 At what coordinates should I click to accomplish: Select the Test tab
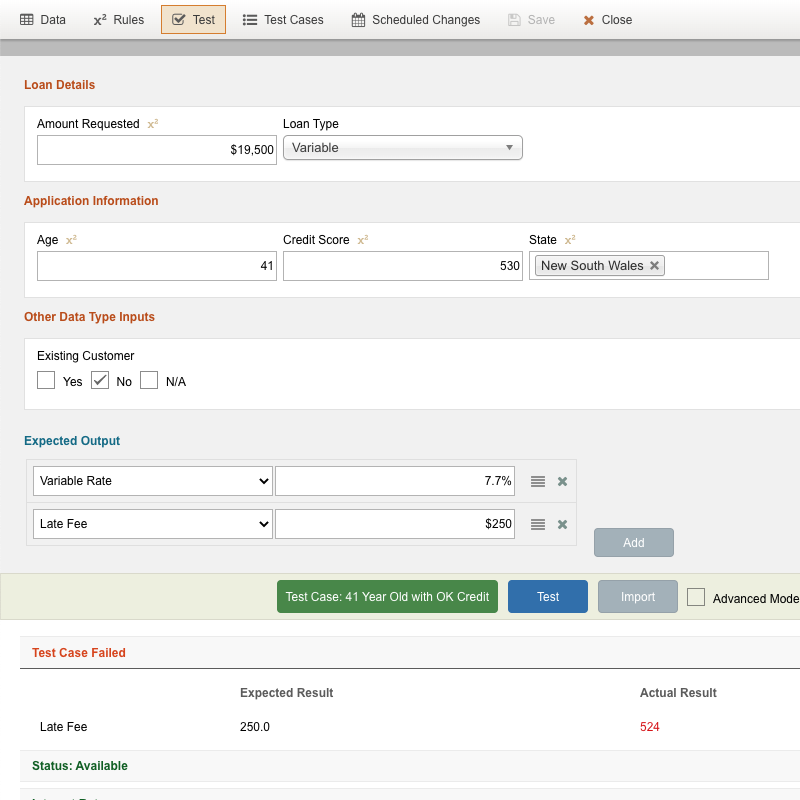click(x=193, y=20)
